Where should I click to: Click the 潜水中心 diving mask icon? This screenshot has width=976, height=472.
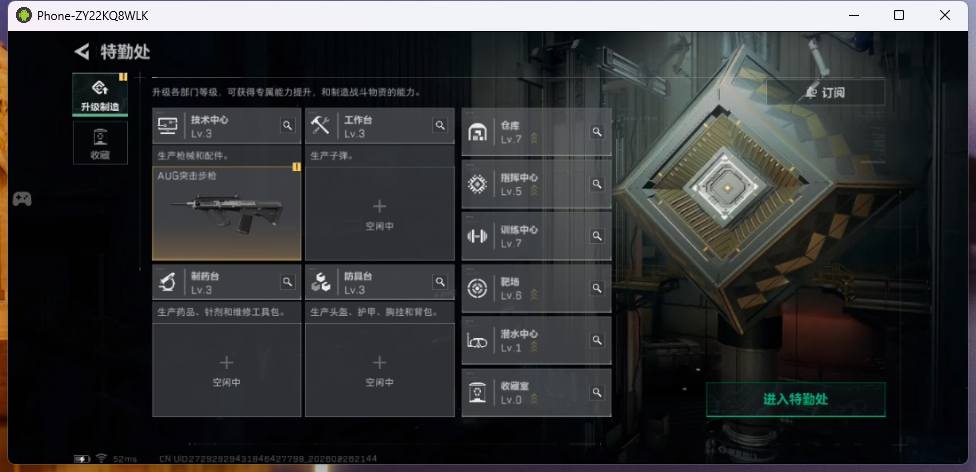point(477,341)
